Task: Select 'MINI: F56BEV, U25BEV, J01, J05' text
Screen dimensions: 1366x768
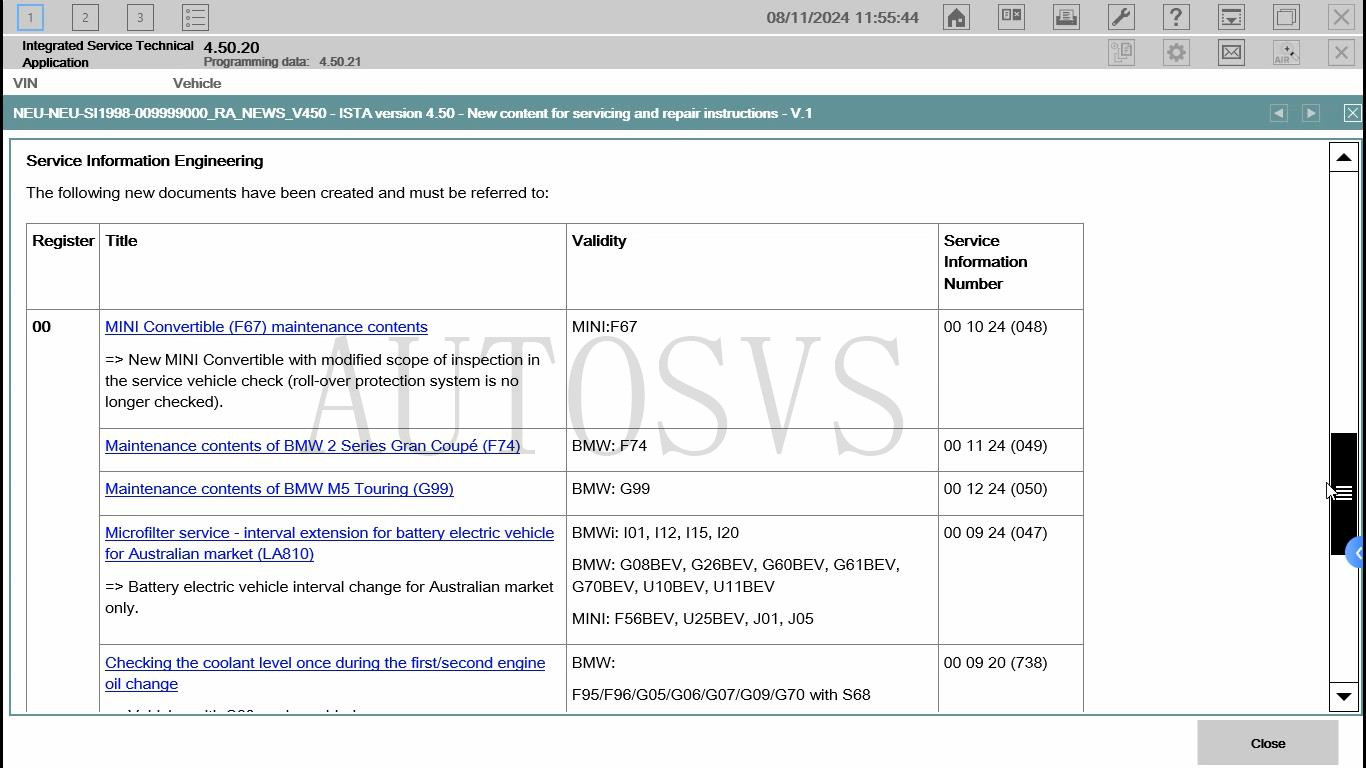Action: click(x=692, y=619)
